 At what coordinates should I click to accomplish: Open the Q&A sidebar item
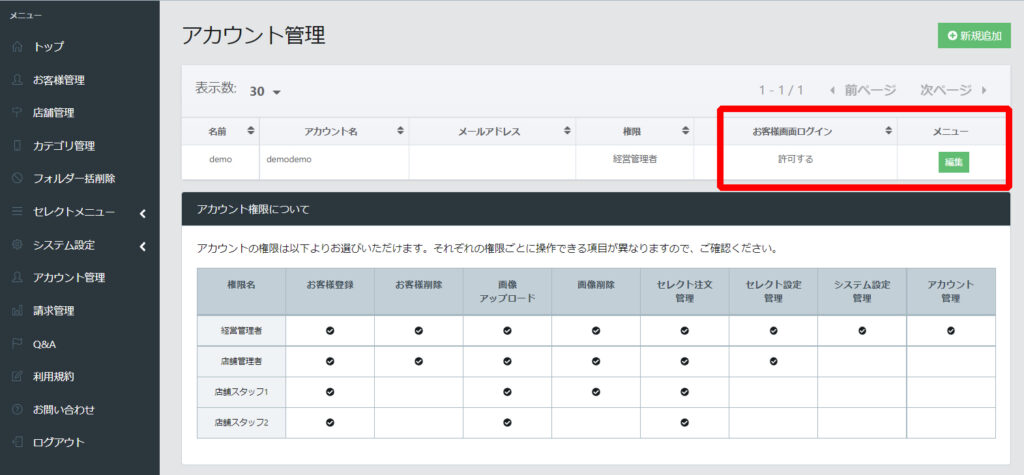(44, 344)
